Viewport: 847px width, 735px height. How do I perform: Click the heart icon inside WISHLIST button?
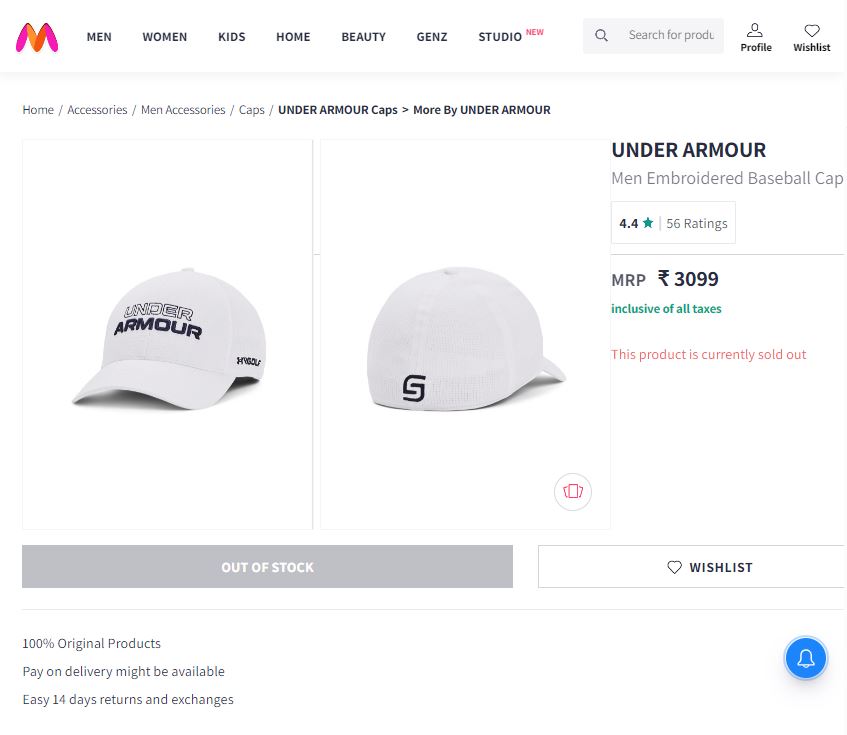(674, 567)
